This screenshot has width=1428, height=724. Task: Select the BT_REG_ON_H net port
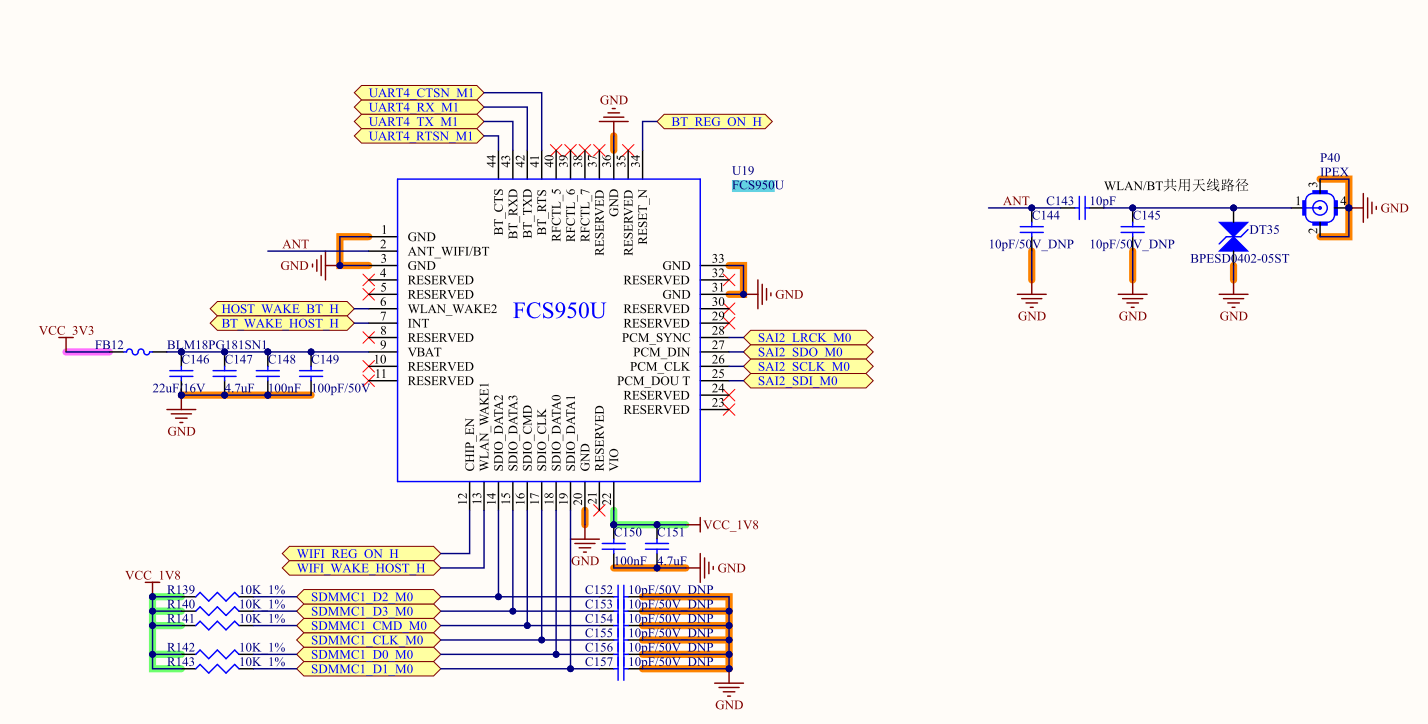[715, 121]
